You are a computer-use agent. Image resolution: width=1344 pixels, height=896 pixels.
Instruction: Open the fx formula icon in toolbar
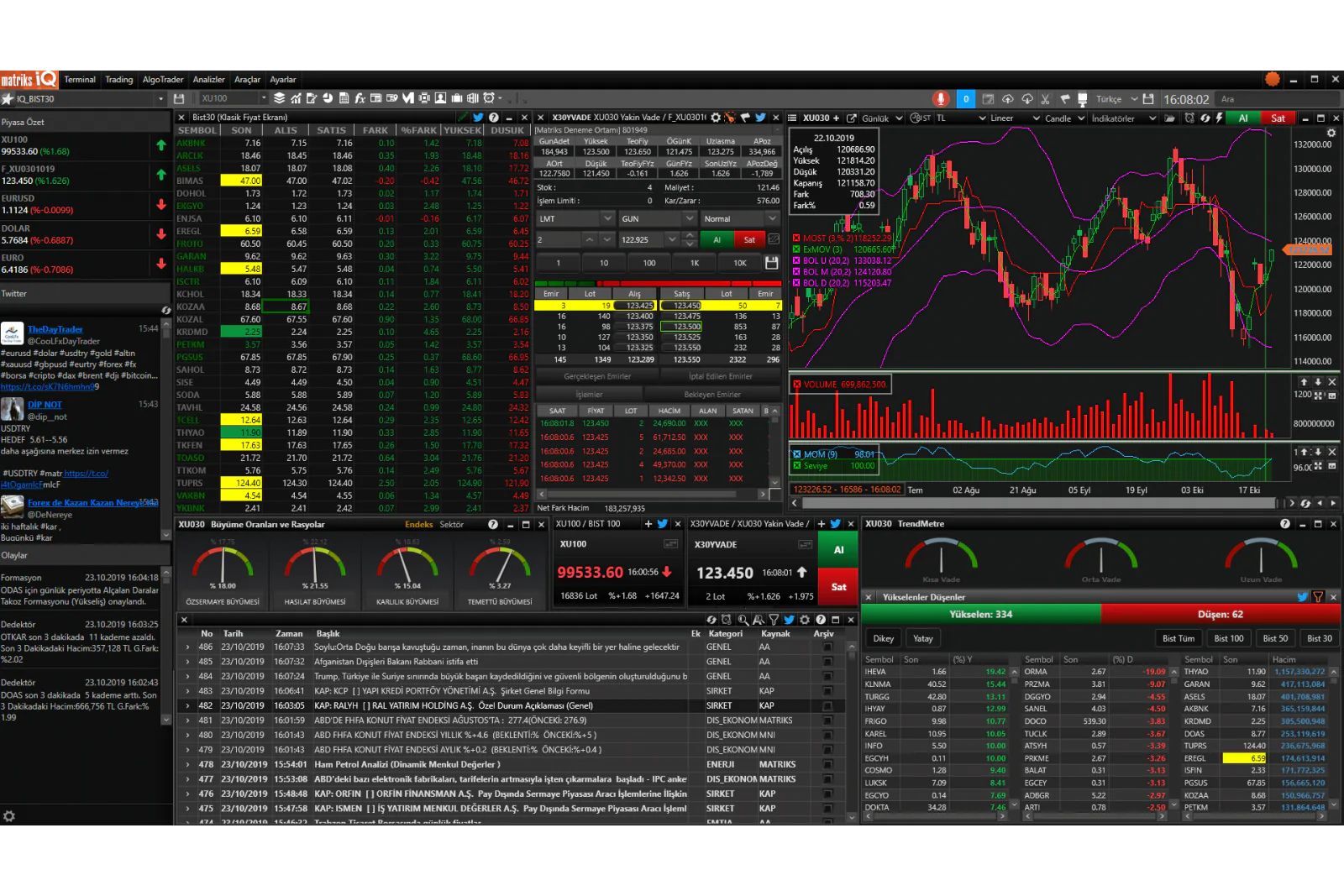(360, 98)
